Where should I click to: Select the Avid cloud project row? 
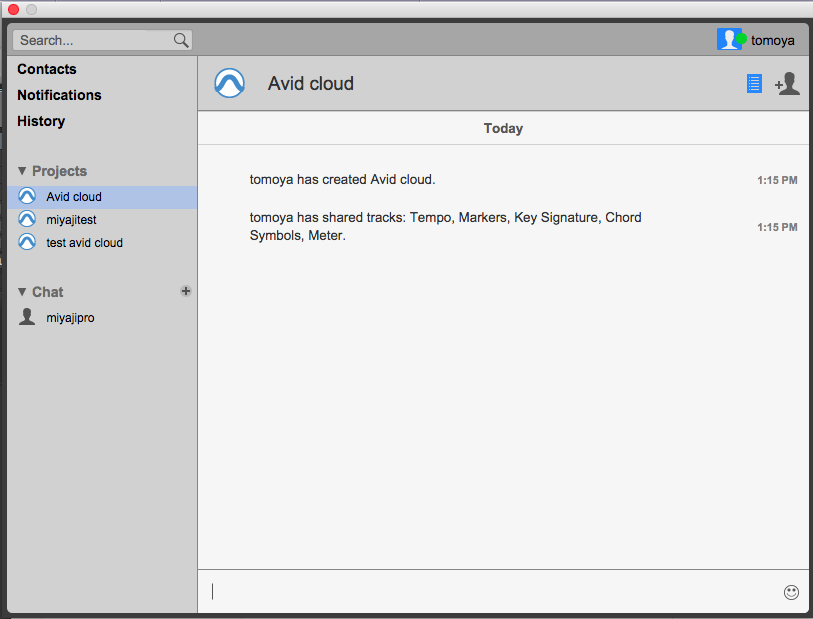tap(102, 197)
